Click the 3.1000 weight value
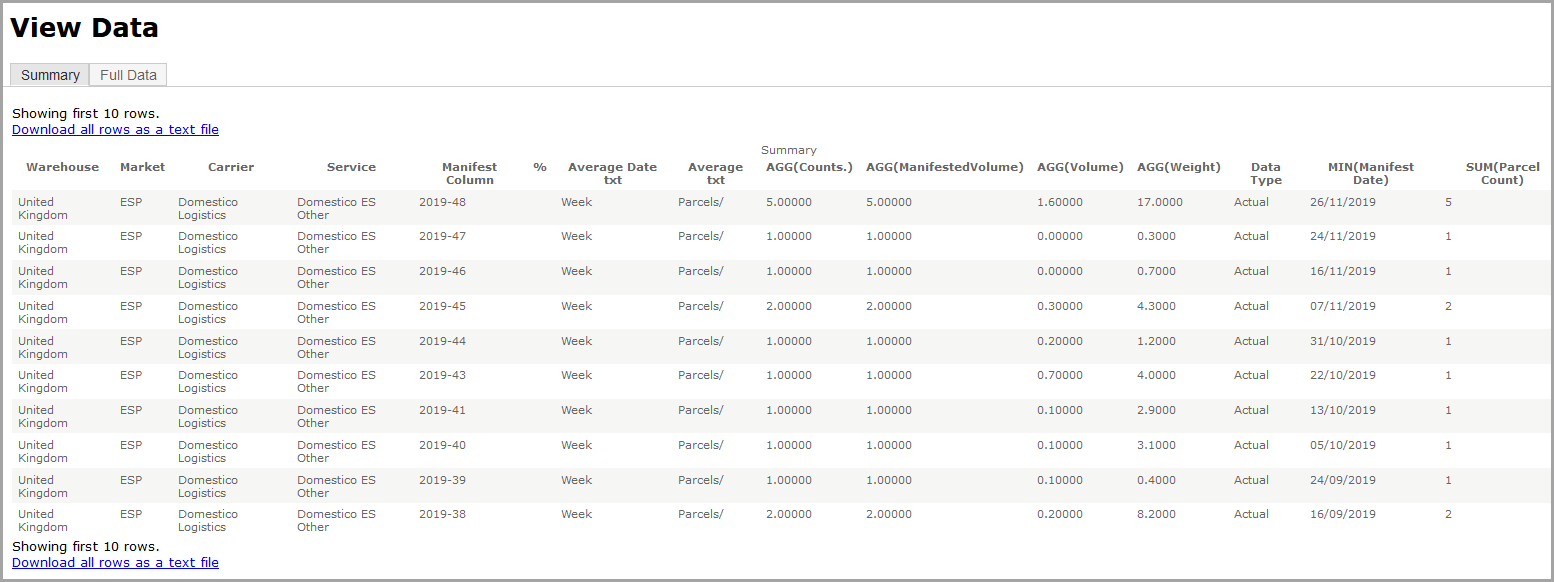The image size is (1554, 582). (x=1157, y=445)
